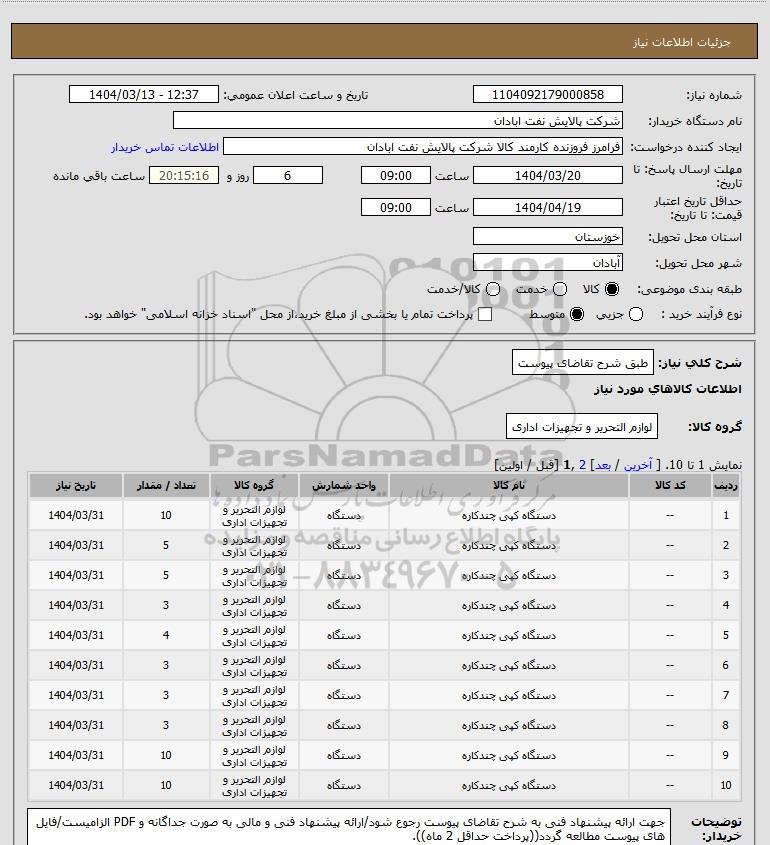770x845 pixels.
Task: Click the ردیف column header
Action: tap(725, 485)
